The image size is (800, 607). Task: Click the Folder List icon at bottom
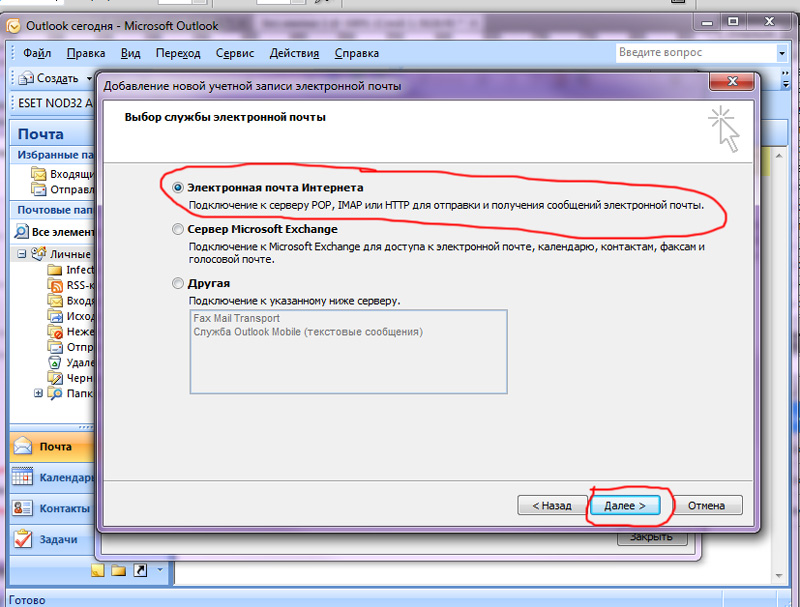(119, 570)
